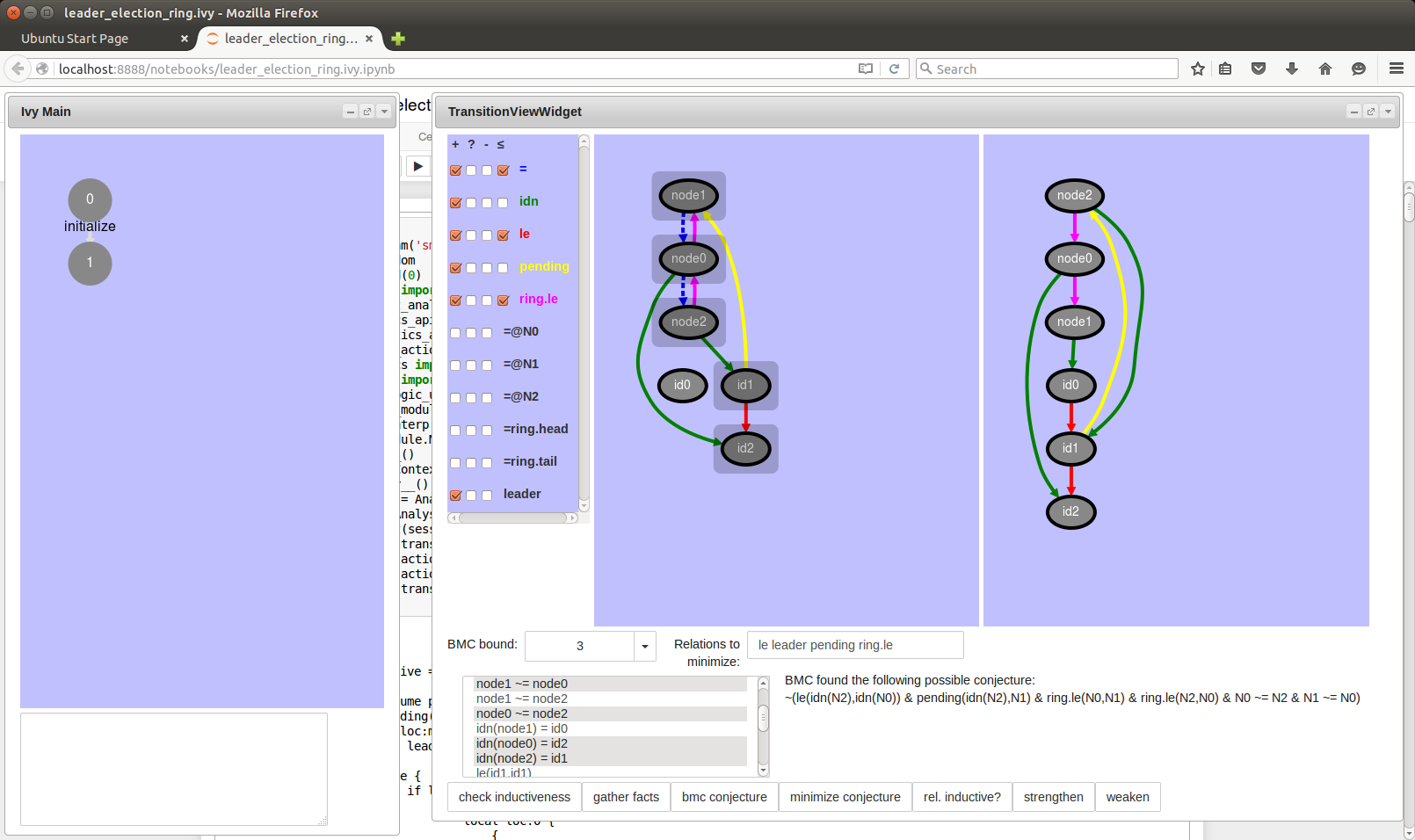This screenshot has height=840, width=1415.
Task: Reload the page with refresh icon
Action: click(894, 69)
